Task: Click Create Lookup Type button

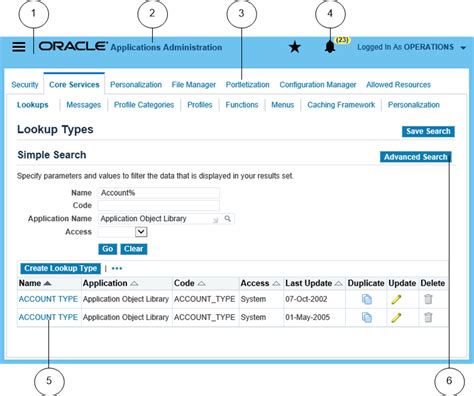Action: (60, 268)
